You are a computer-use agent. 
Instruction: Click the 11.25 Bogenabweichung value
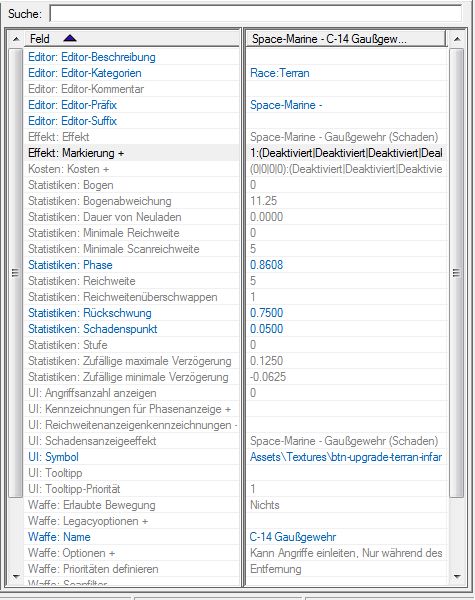coord(263,201)
